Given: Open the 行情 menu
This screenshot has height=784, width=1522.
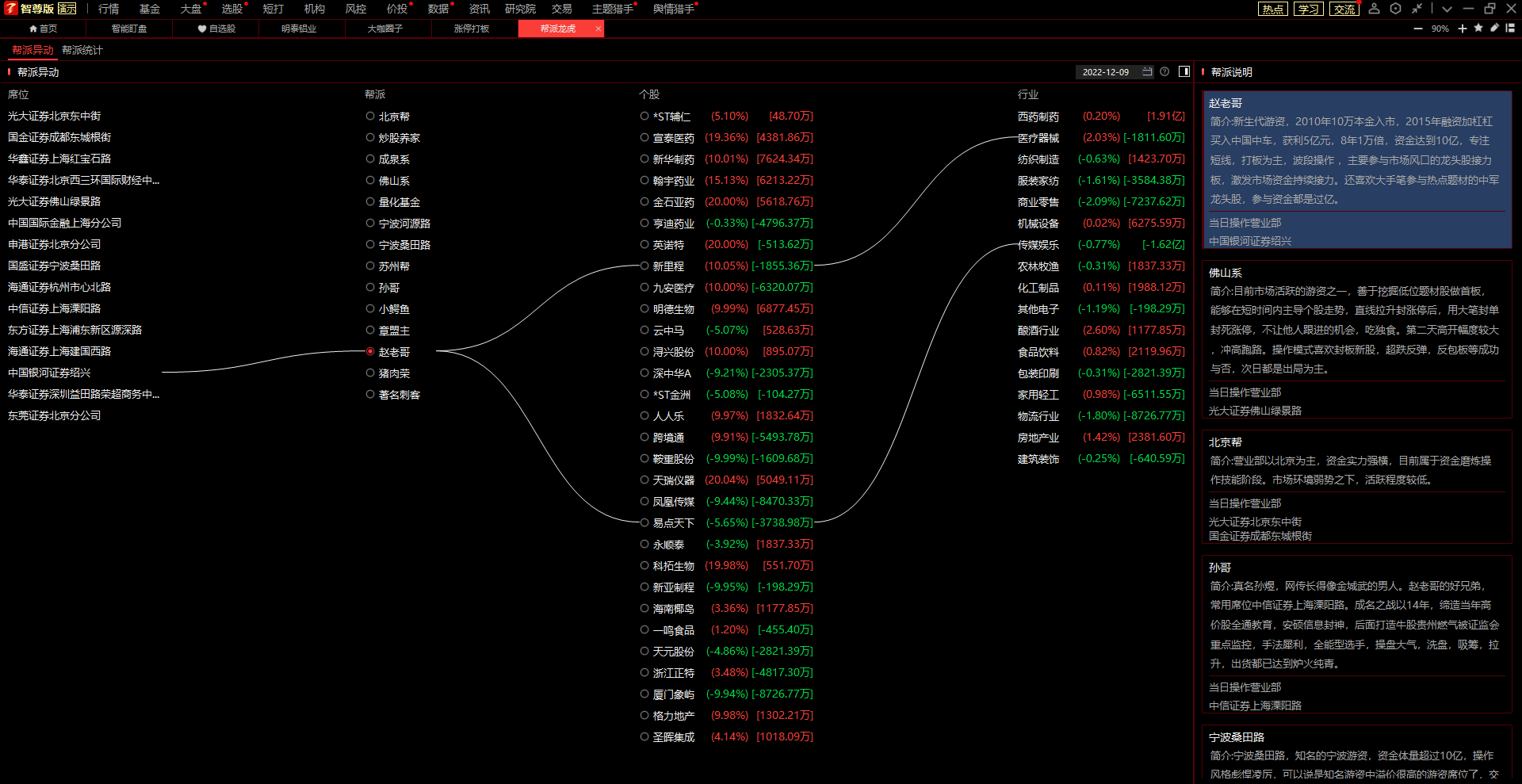Looking at the screenshot, I should [109, 9].
